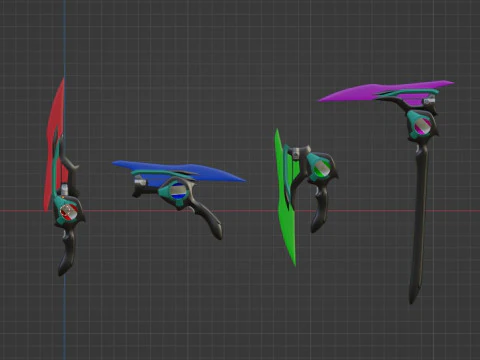This screenshot has width=480, height=360.
Task: Select the red-glowing core of the red weapon
Action: [69, 212]
